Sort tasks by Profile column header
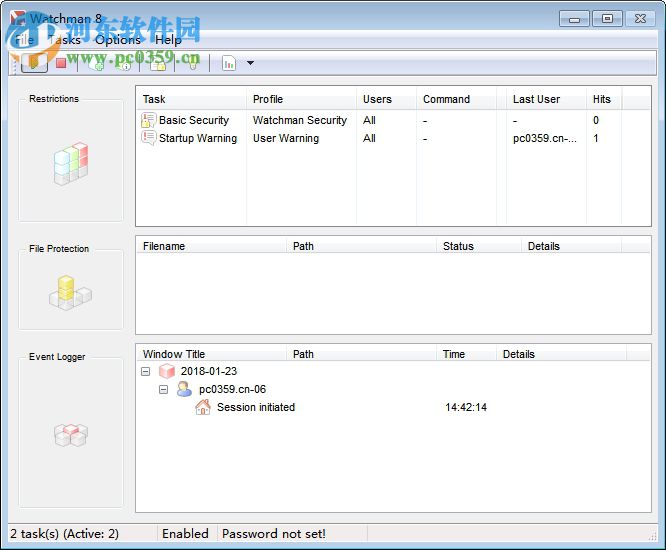The width and height of the screenshot is (666, 550). [x=300, y=99]
